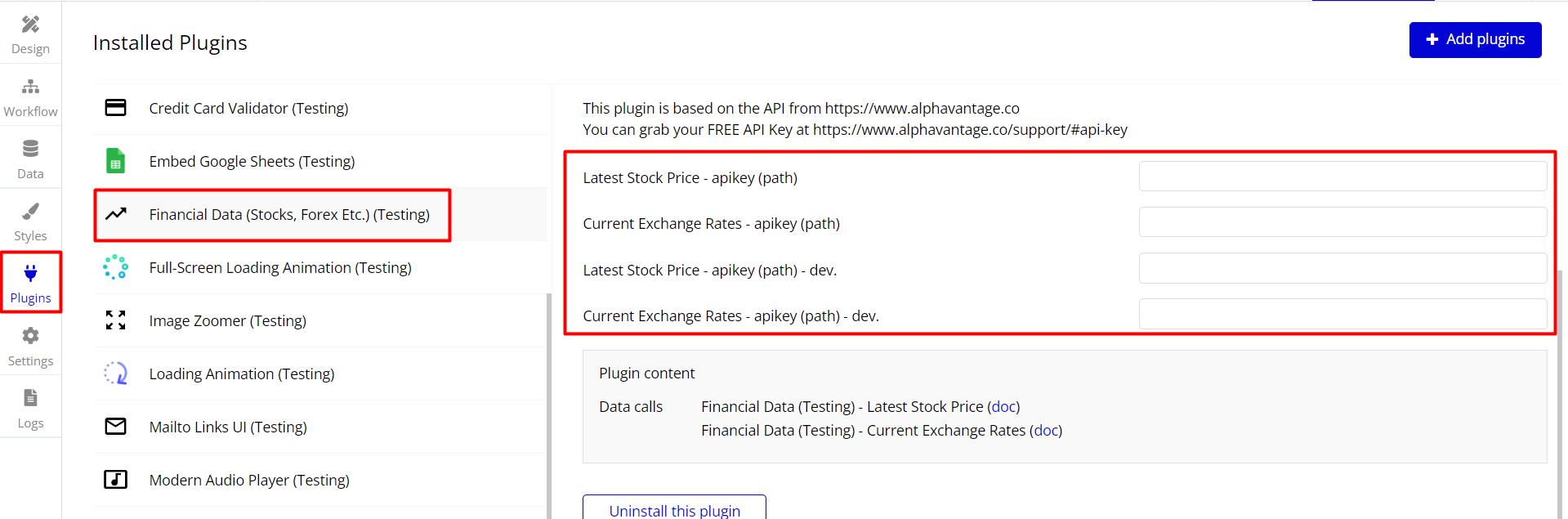Focus Current Exchange Rates apikey dev field
The image size is (1568, 519).
point(1342,315)
